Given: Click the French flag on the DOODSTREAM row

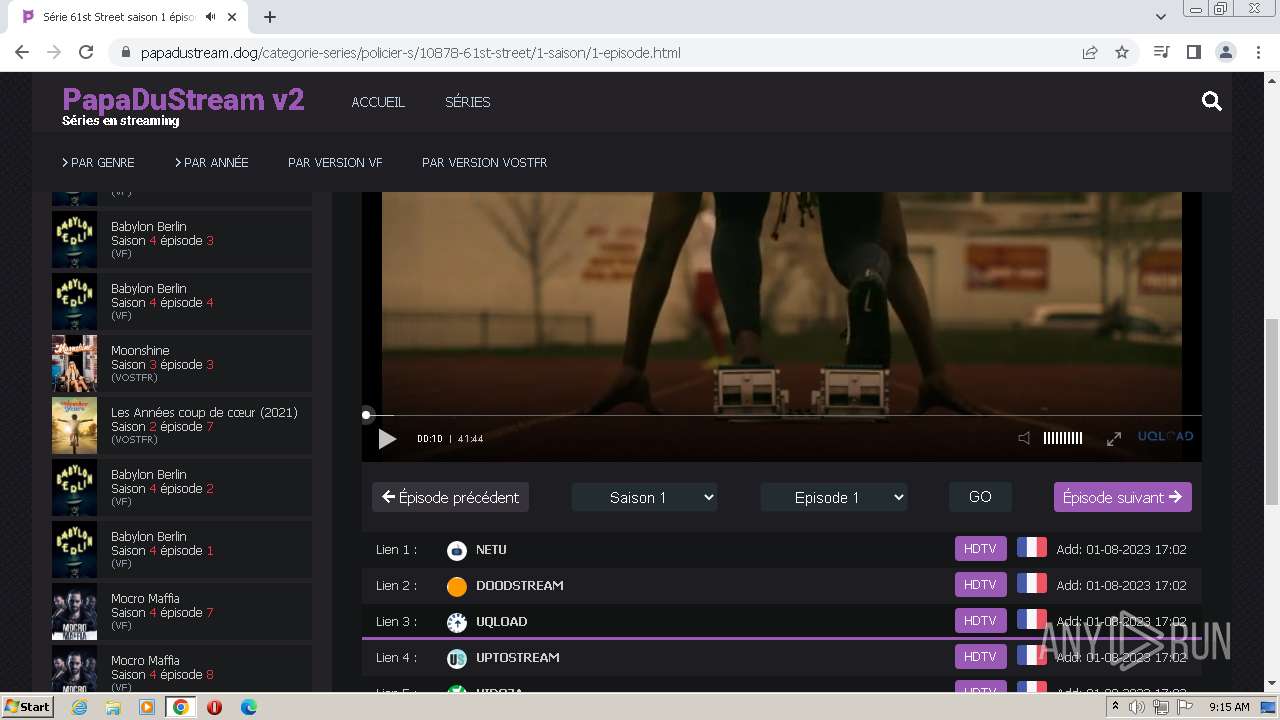Looking at the screenshot, I should point(1032,584).
